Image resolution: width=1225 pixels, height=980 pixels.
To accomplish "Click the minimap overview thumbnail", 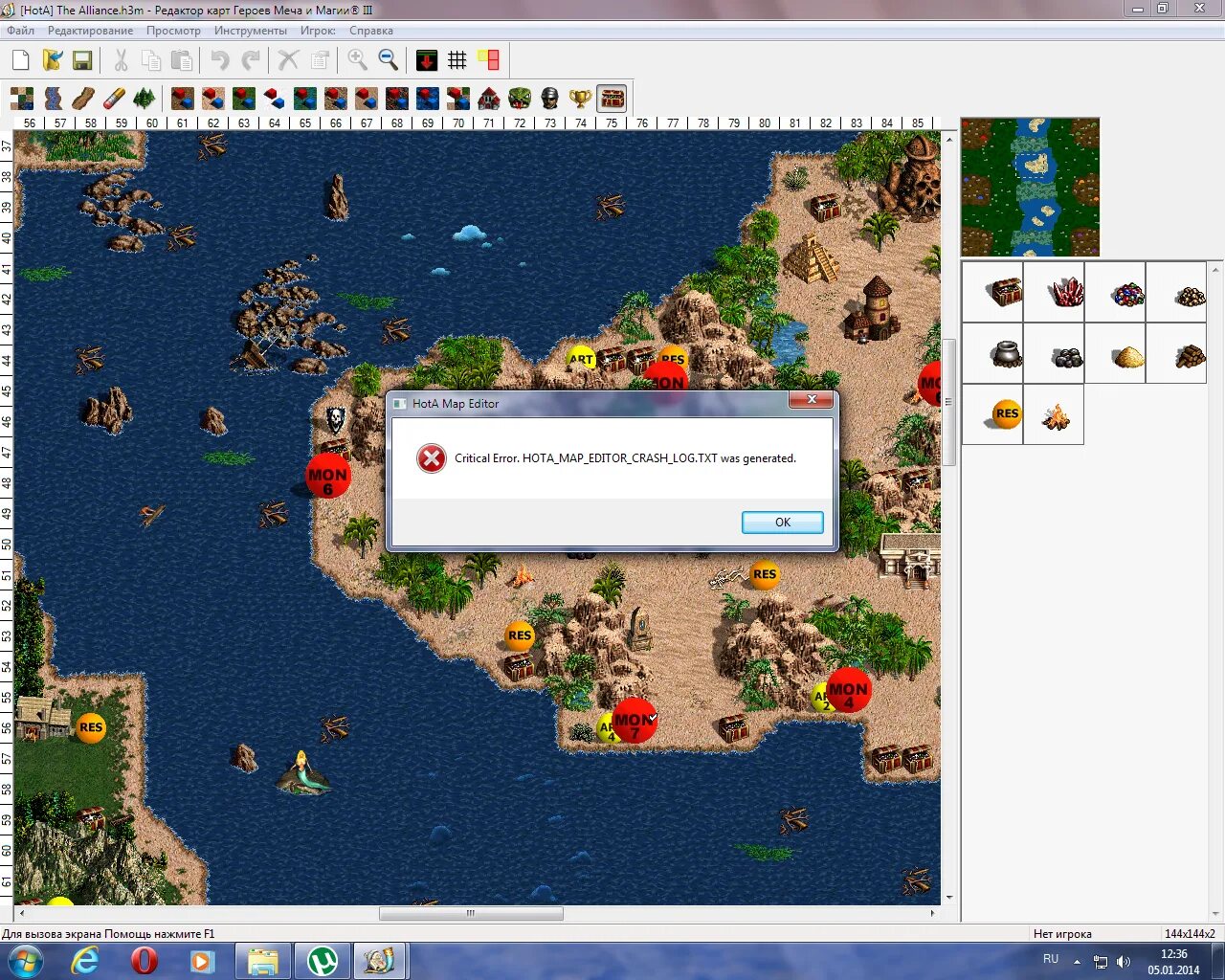I will (x=1030, y=187).
